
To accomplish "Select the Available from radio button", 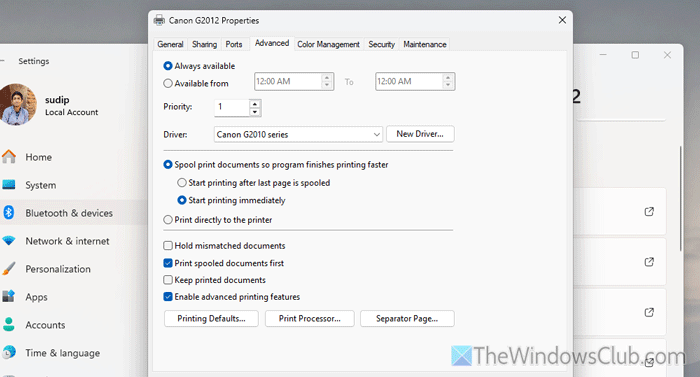I will [x=168, y=83].
